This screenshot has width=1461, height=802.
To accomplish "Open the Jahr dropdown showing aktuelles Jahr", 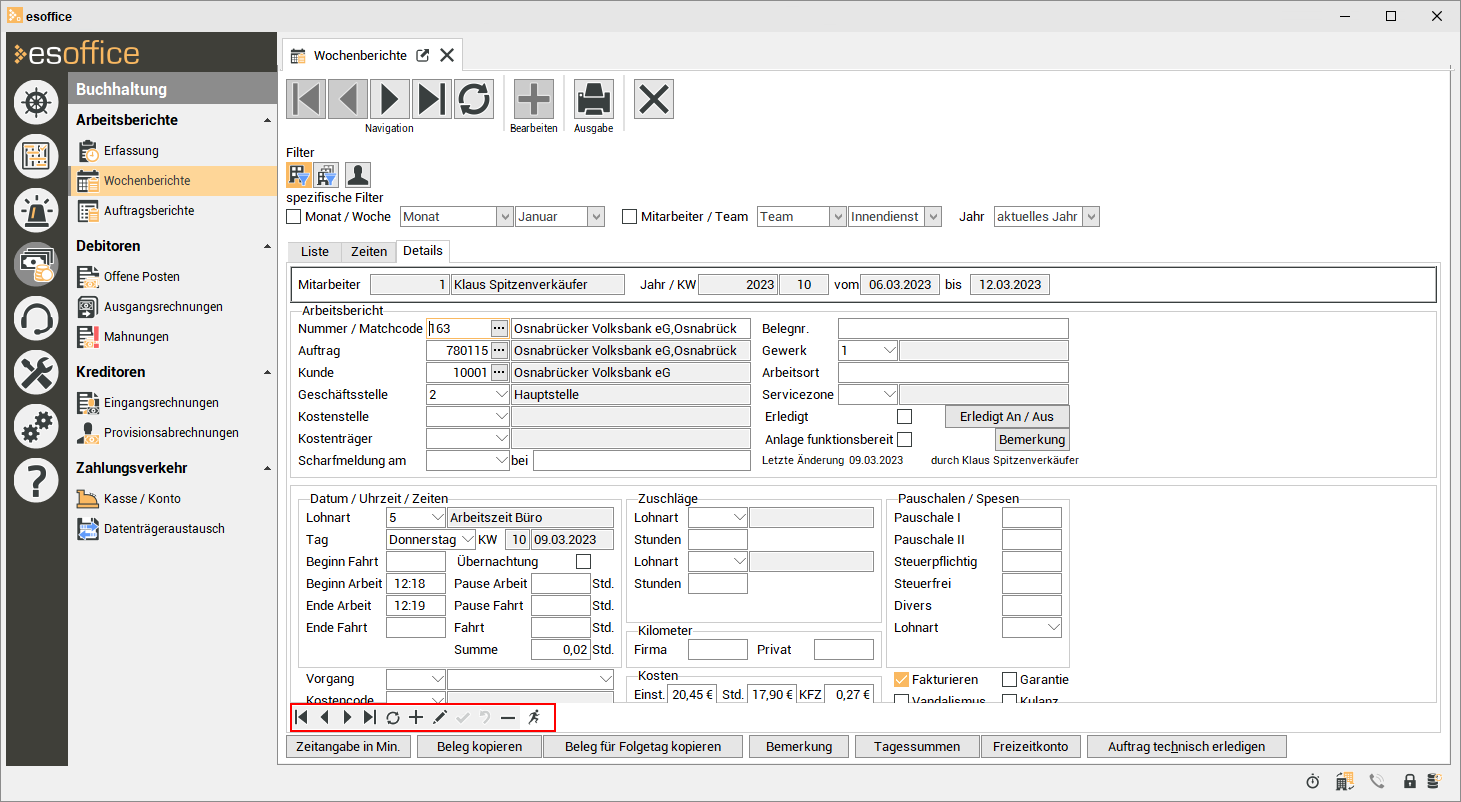I will 1090,216.
